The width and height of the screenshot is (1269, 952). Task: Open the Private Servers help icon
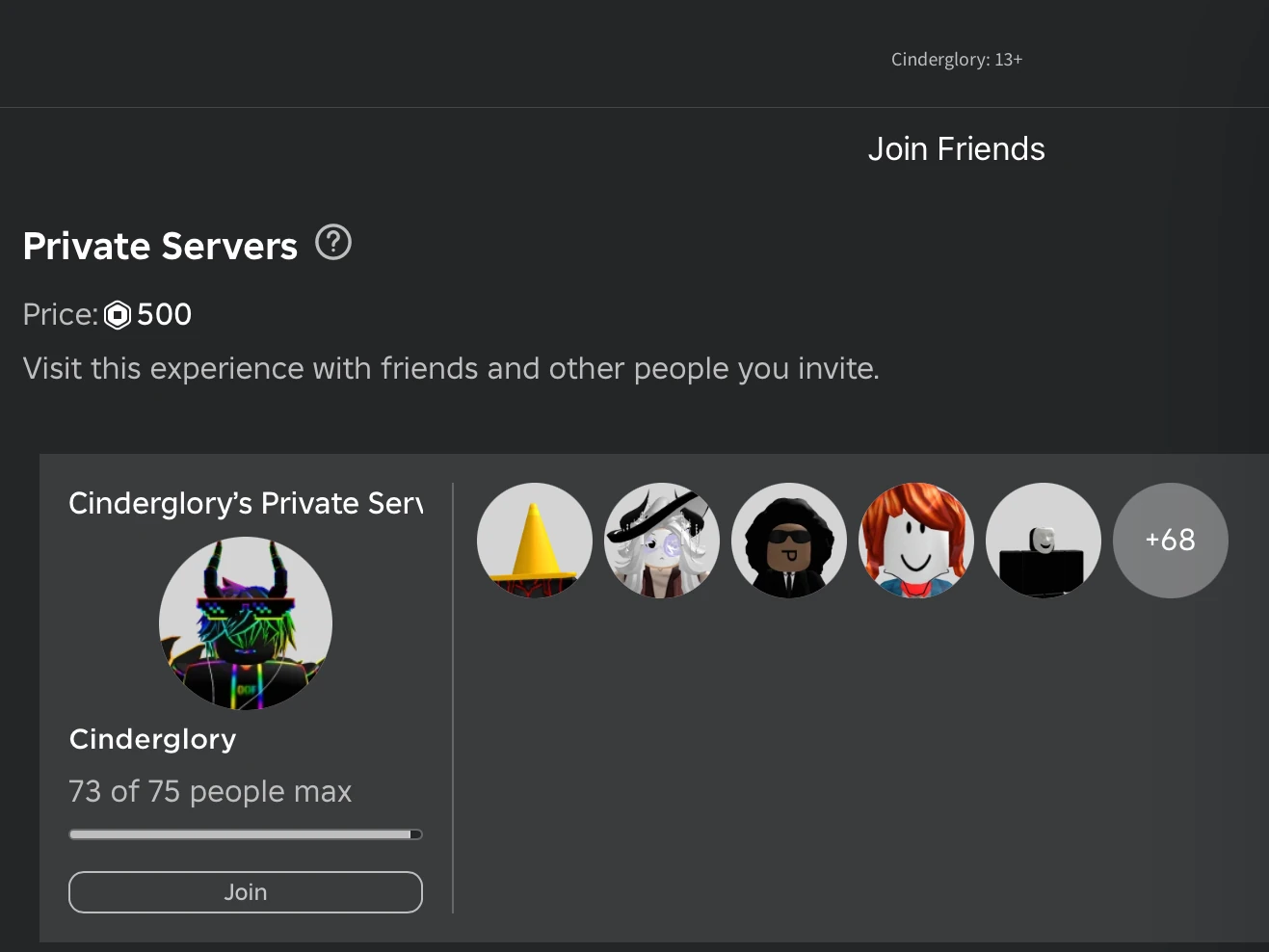tap(333, 243)
